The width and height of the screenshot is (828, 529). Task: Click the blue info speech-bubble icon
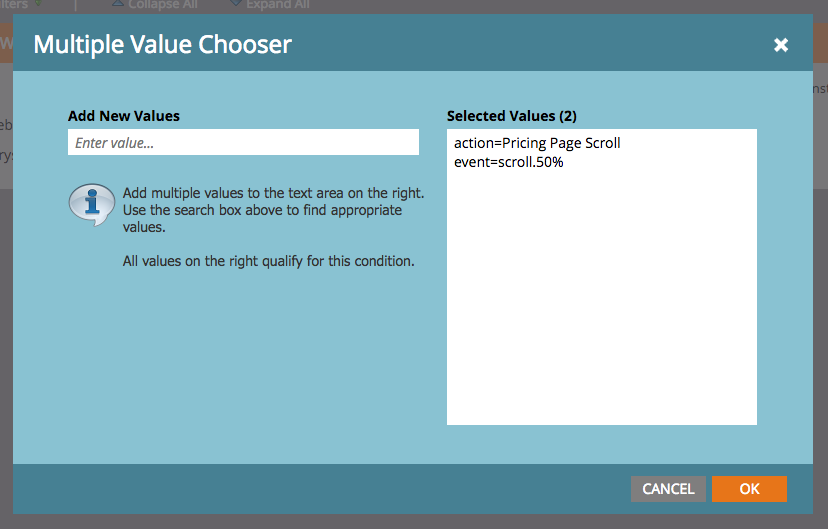[91, 204]
